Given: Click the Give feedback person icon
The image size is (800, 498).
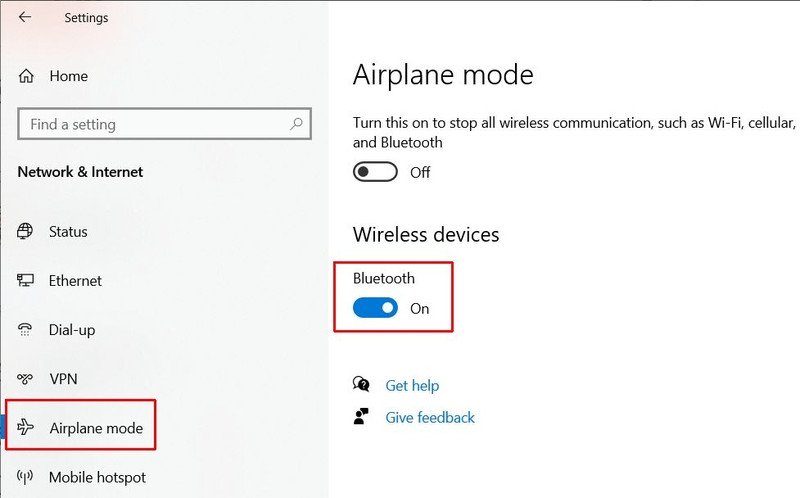Looking at the screenshot, I should 362,417.
